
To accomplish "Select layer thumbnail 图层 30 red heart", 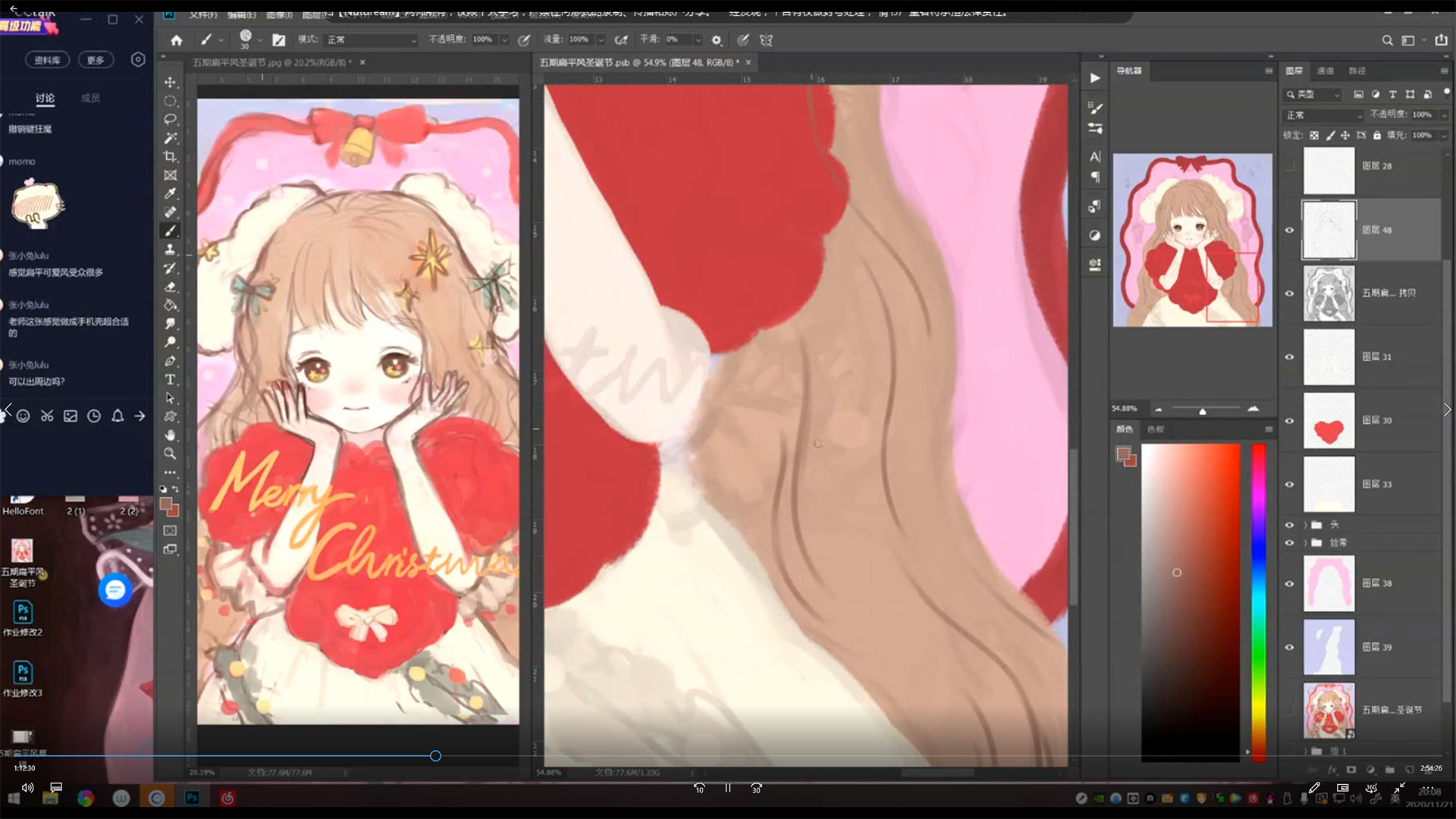I will click(1329, 421).
